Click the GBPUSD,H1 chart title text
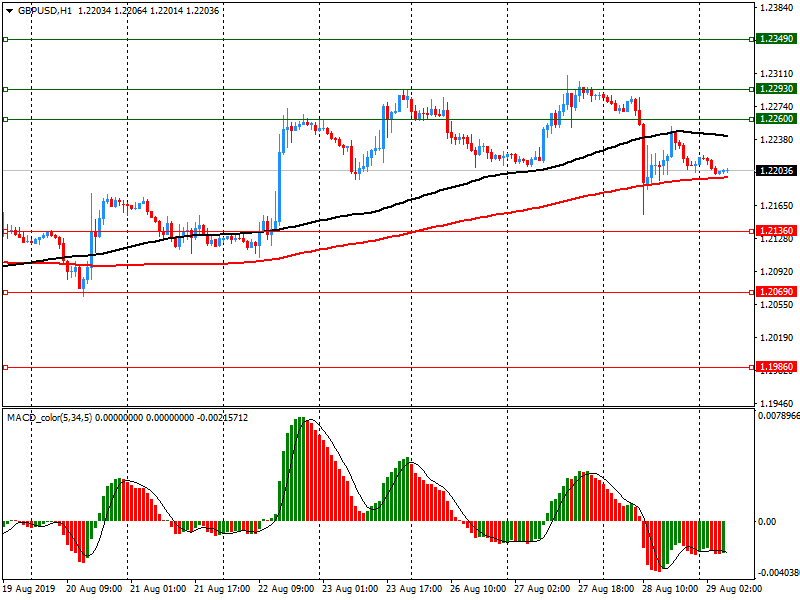 point(45,11)
